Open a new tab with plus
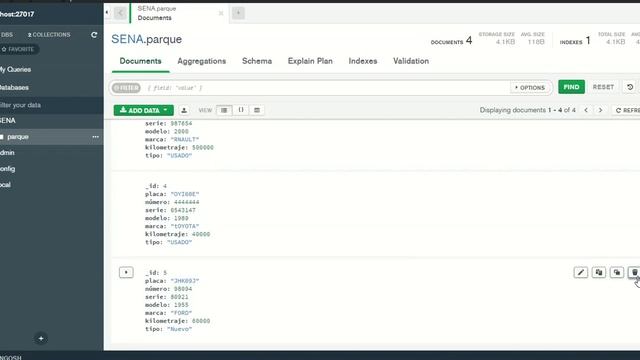 pyautogui.click(x=238, y=13)
